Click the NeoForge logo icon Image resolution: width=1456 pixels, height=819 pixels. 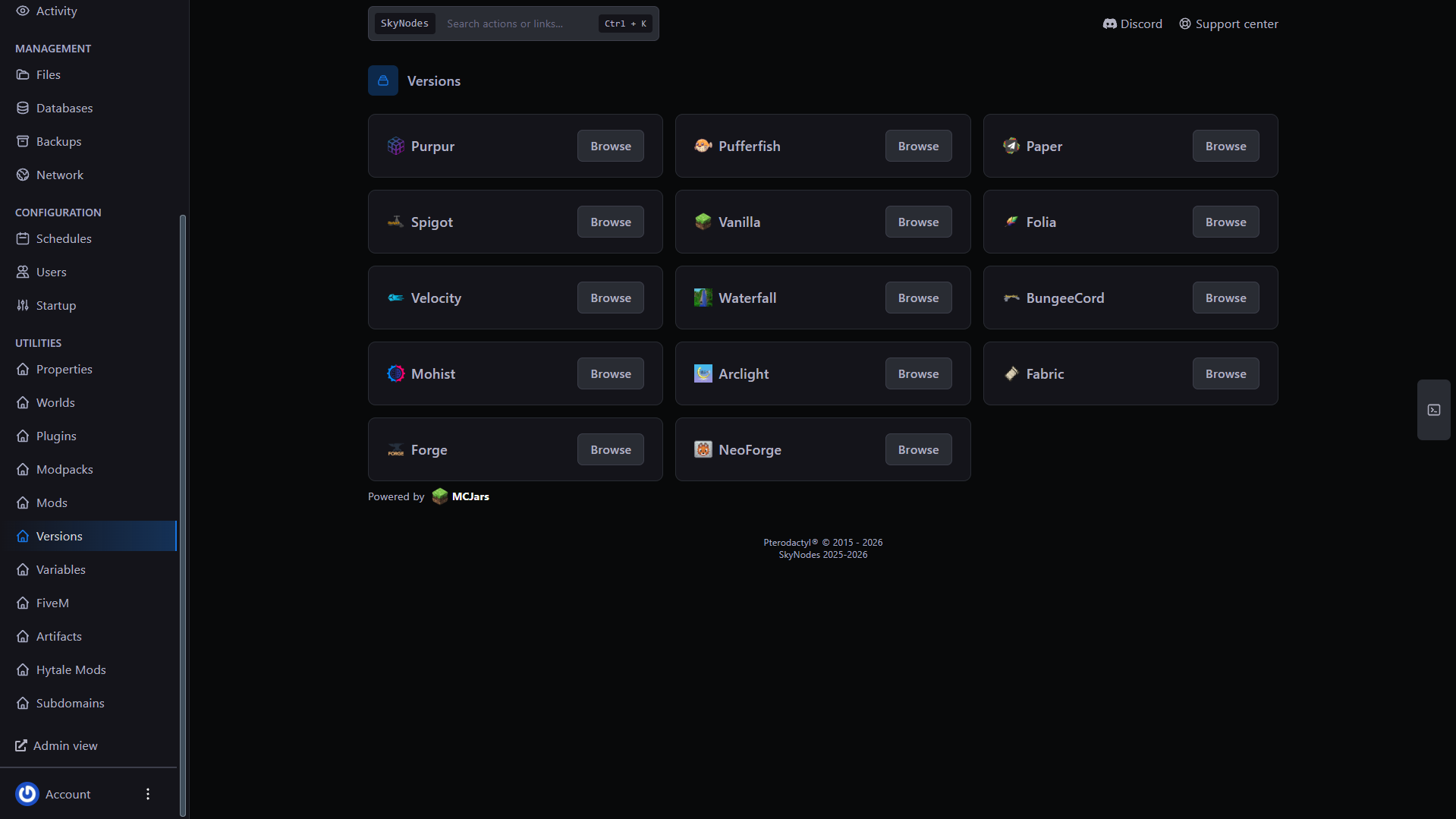[x=703, y=449]
